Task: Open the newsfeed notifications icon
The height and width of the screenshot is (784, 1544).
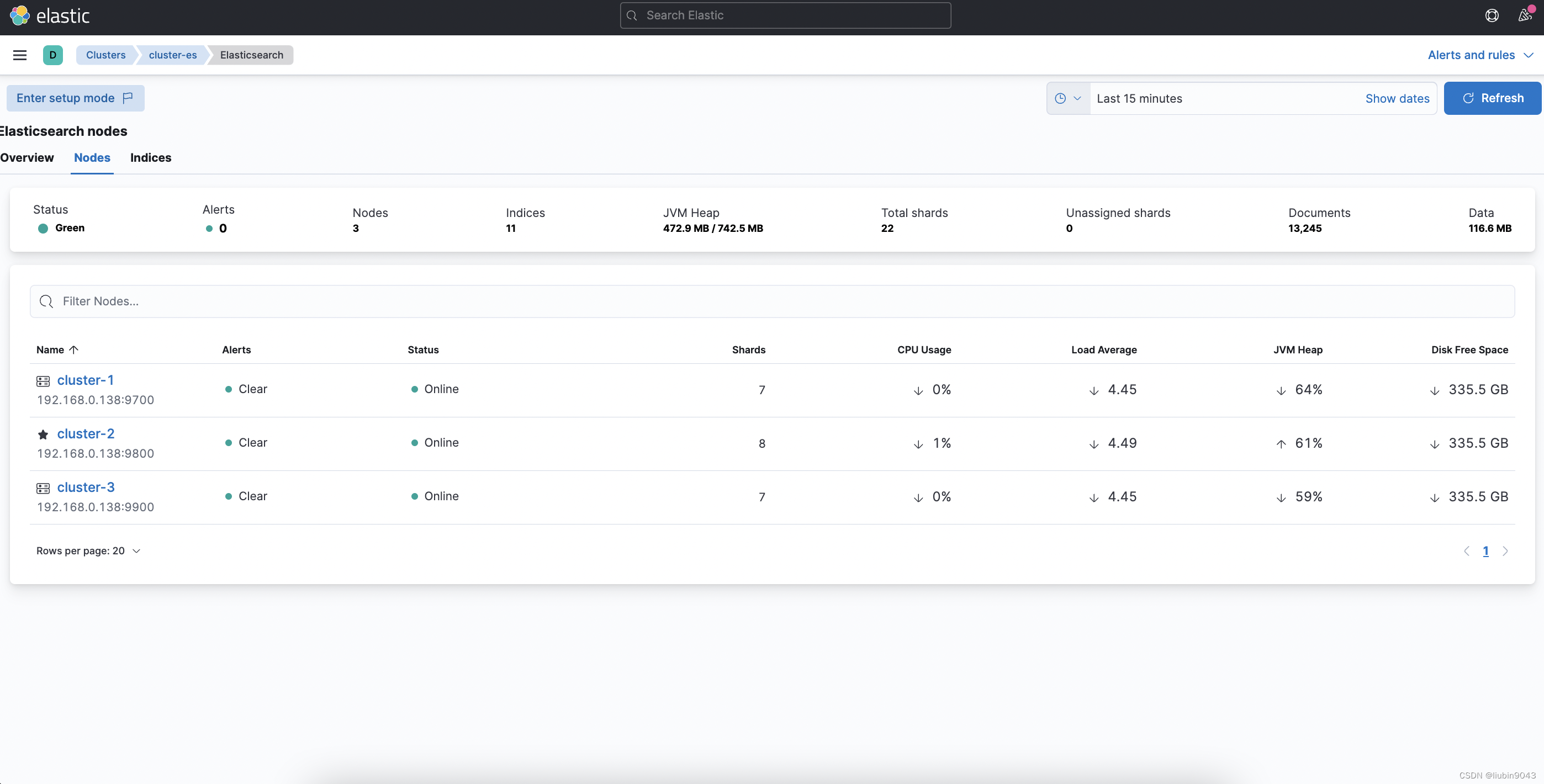Action: 1525,15
